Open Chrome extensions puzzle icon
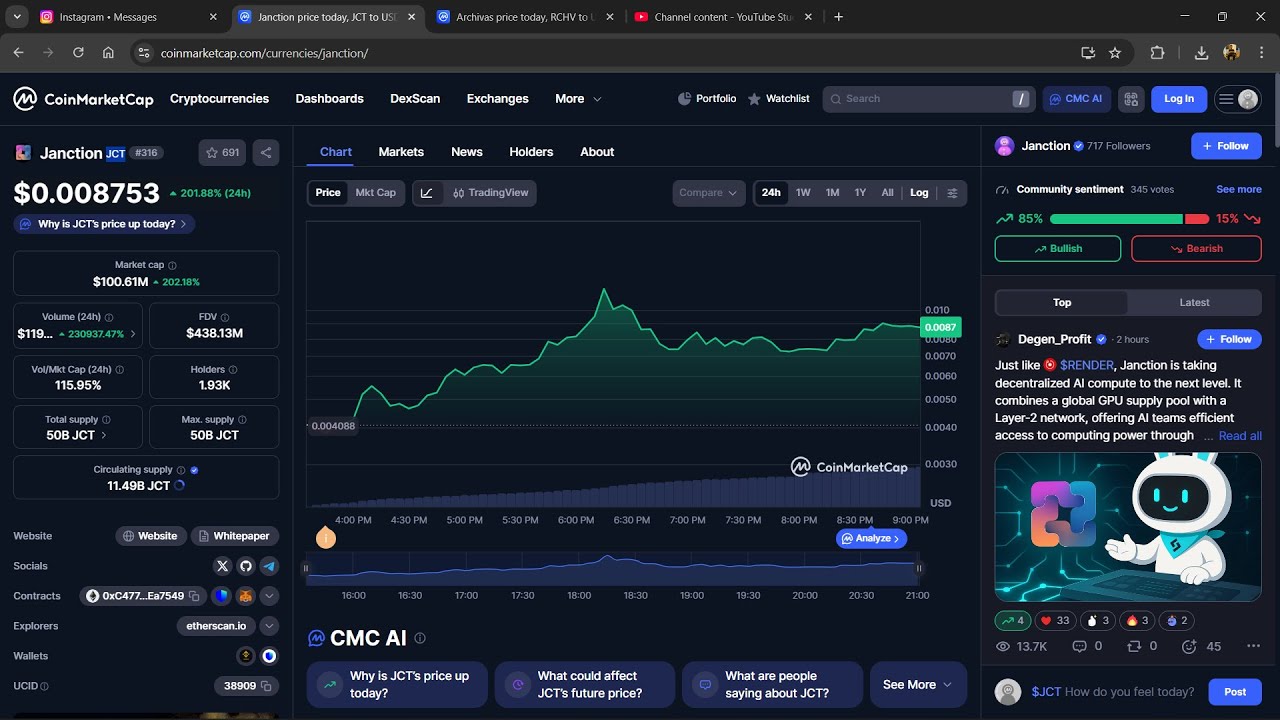The height and width of the screenshot is (720, 1280). click(1158, 53)
